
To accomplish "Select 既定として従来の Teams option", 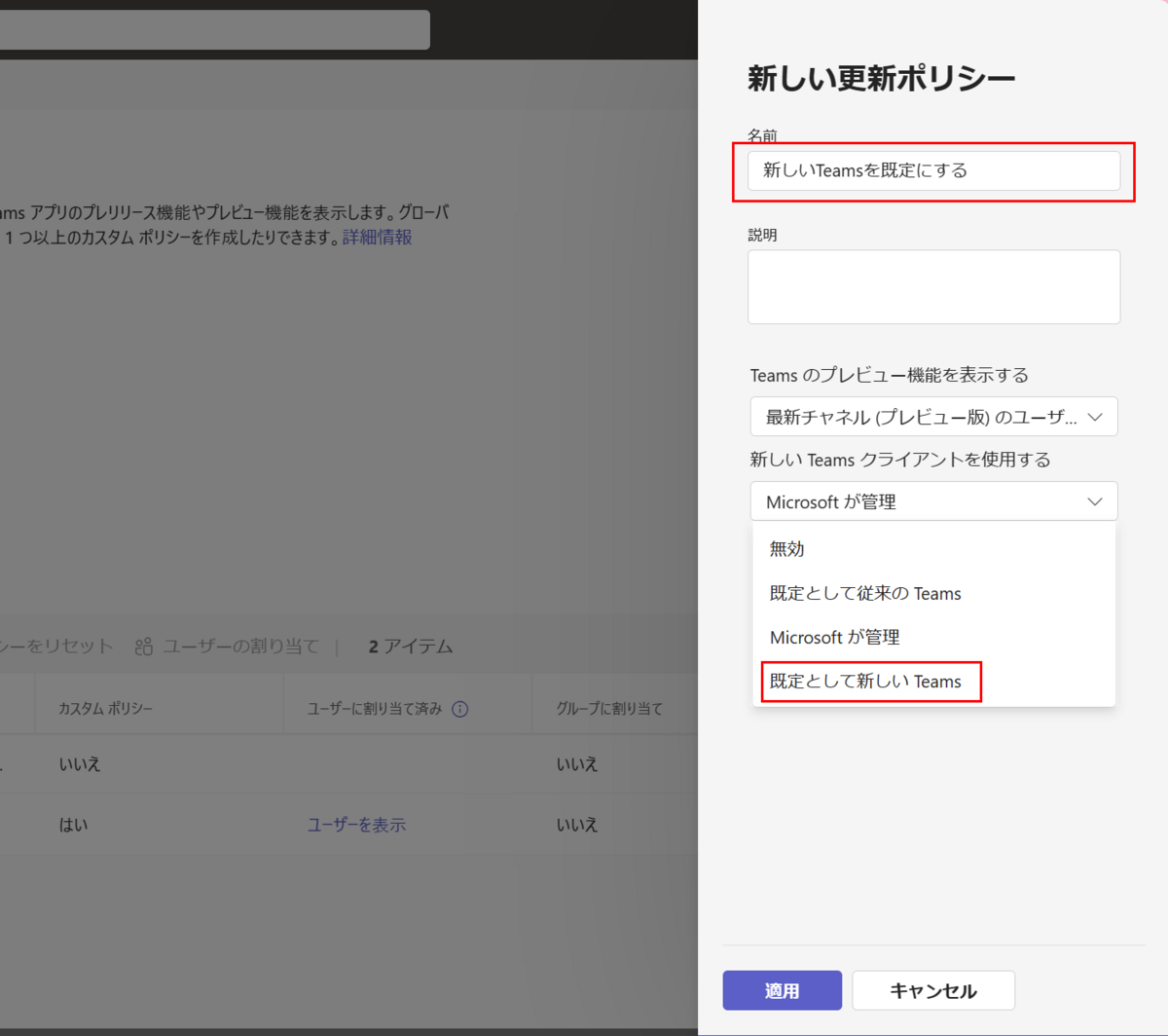I will pyautogui.click(x=933, y=593).
